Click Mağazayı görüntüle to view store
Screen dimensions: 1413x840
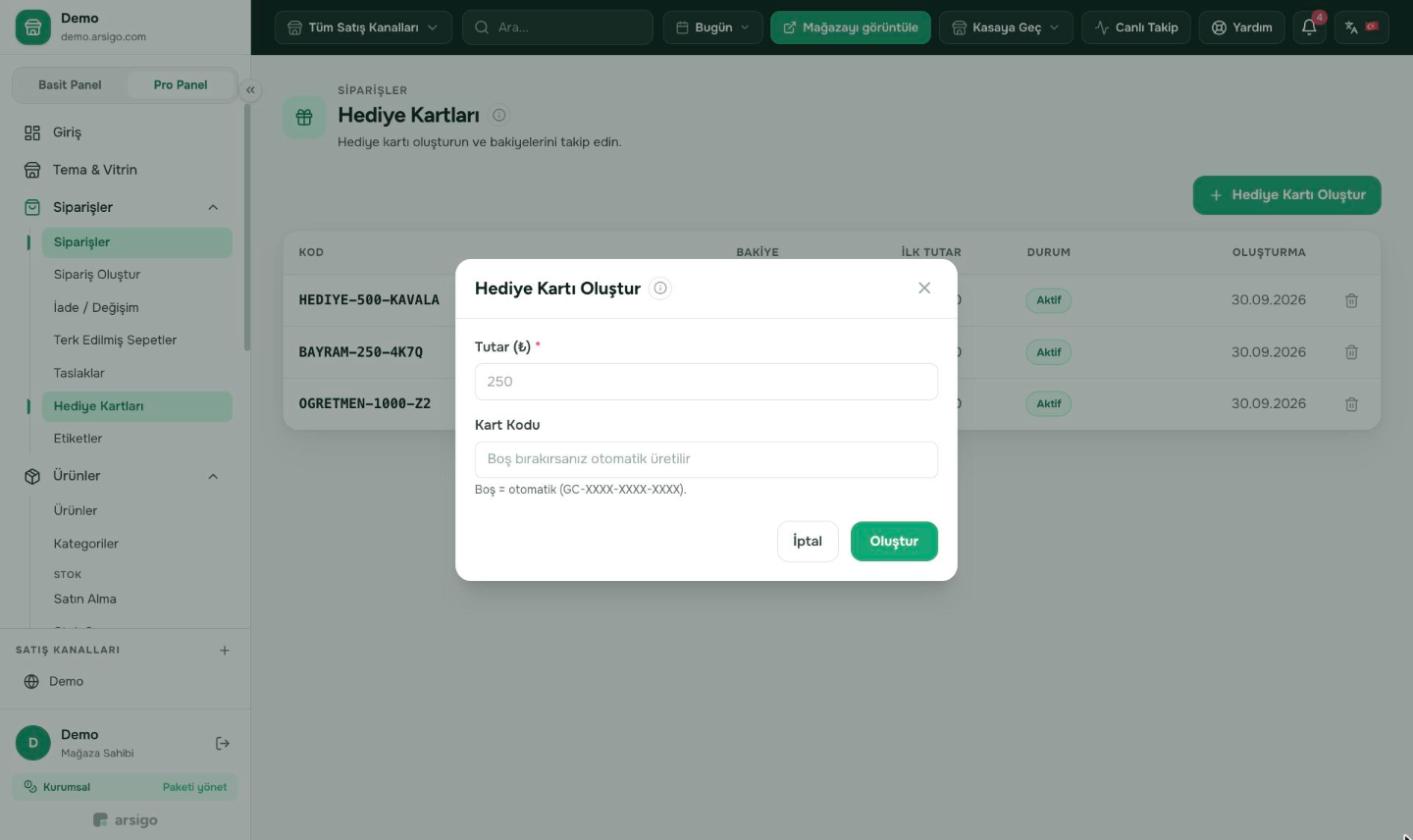coord(850,27)
